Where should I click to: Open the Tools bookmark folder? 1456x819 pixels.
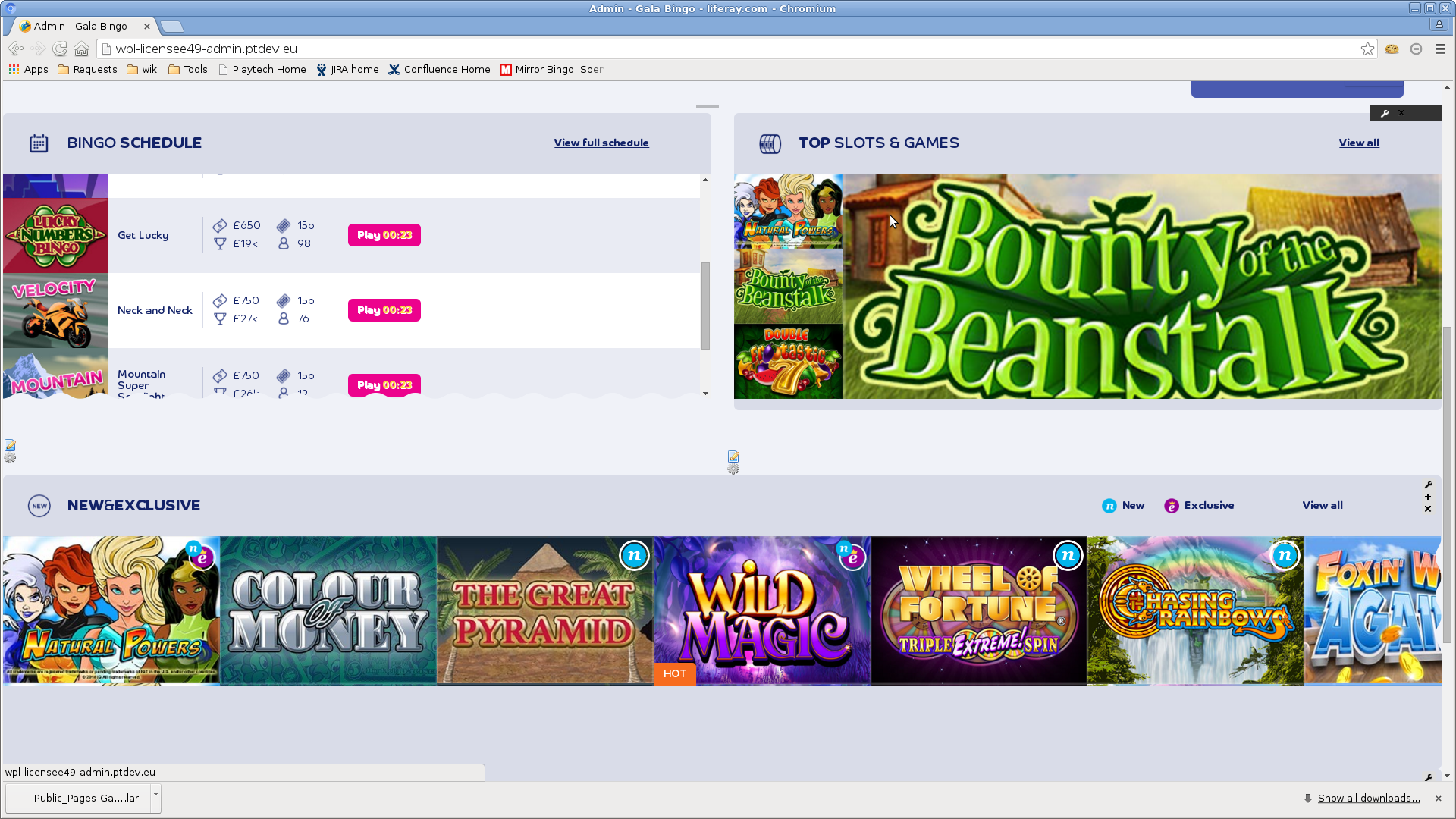187,69
